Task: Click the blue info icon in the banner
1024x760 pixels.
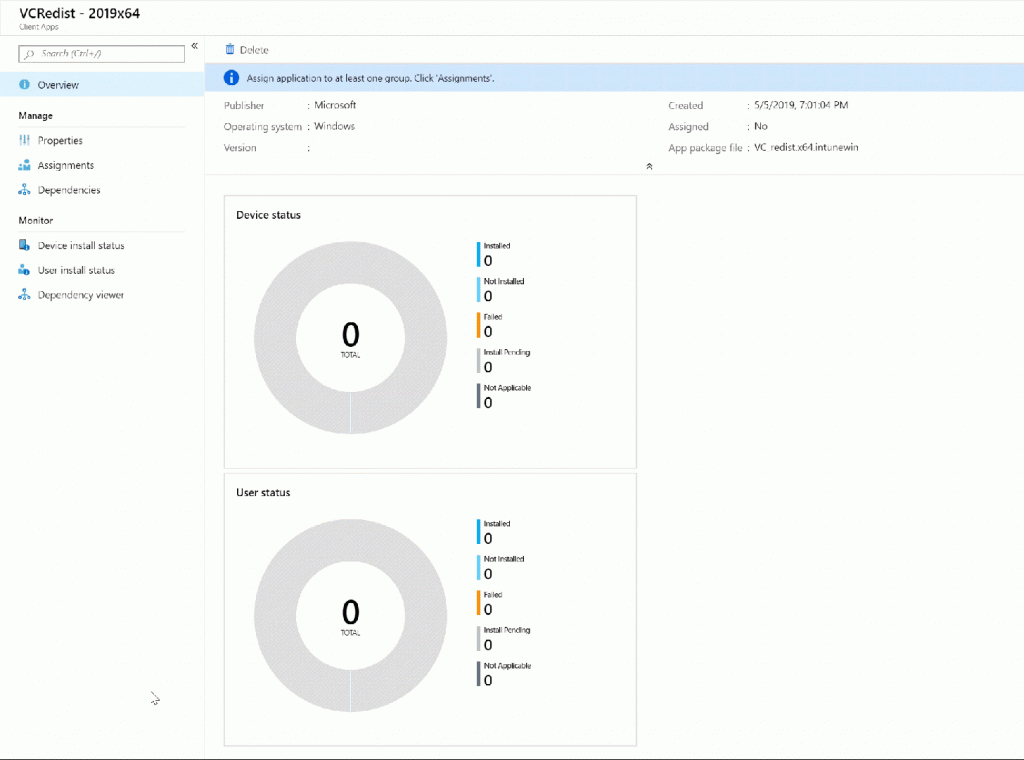Action: pyautogui.click(x=231, y=78)
